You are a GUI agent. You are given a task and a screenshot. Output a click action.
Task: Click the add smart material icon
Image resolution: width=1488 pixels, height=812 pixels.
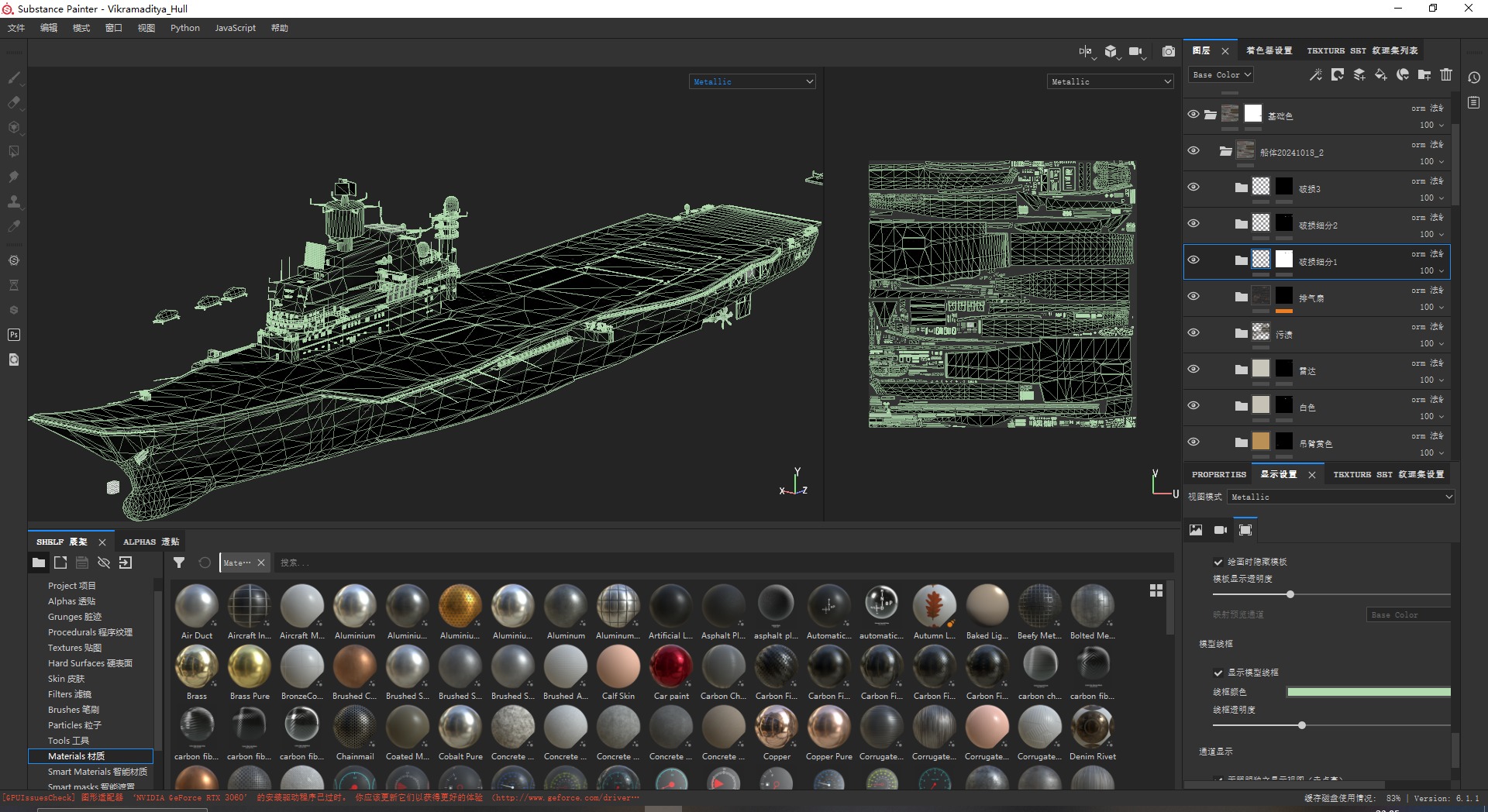(x=1403, y=74)
